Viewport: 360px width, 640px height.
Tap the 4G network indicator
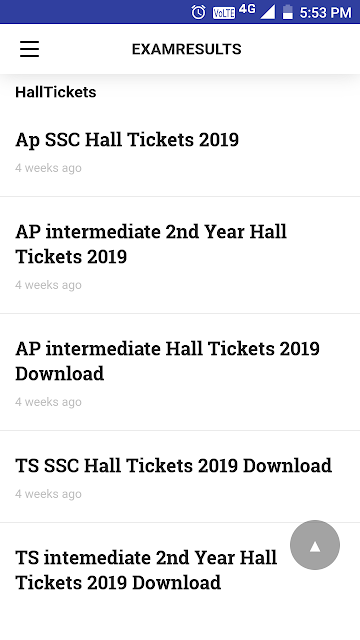point(247,9)
